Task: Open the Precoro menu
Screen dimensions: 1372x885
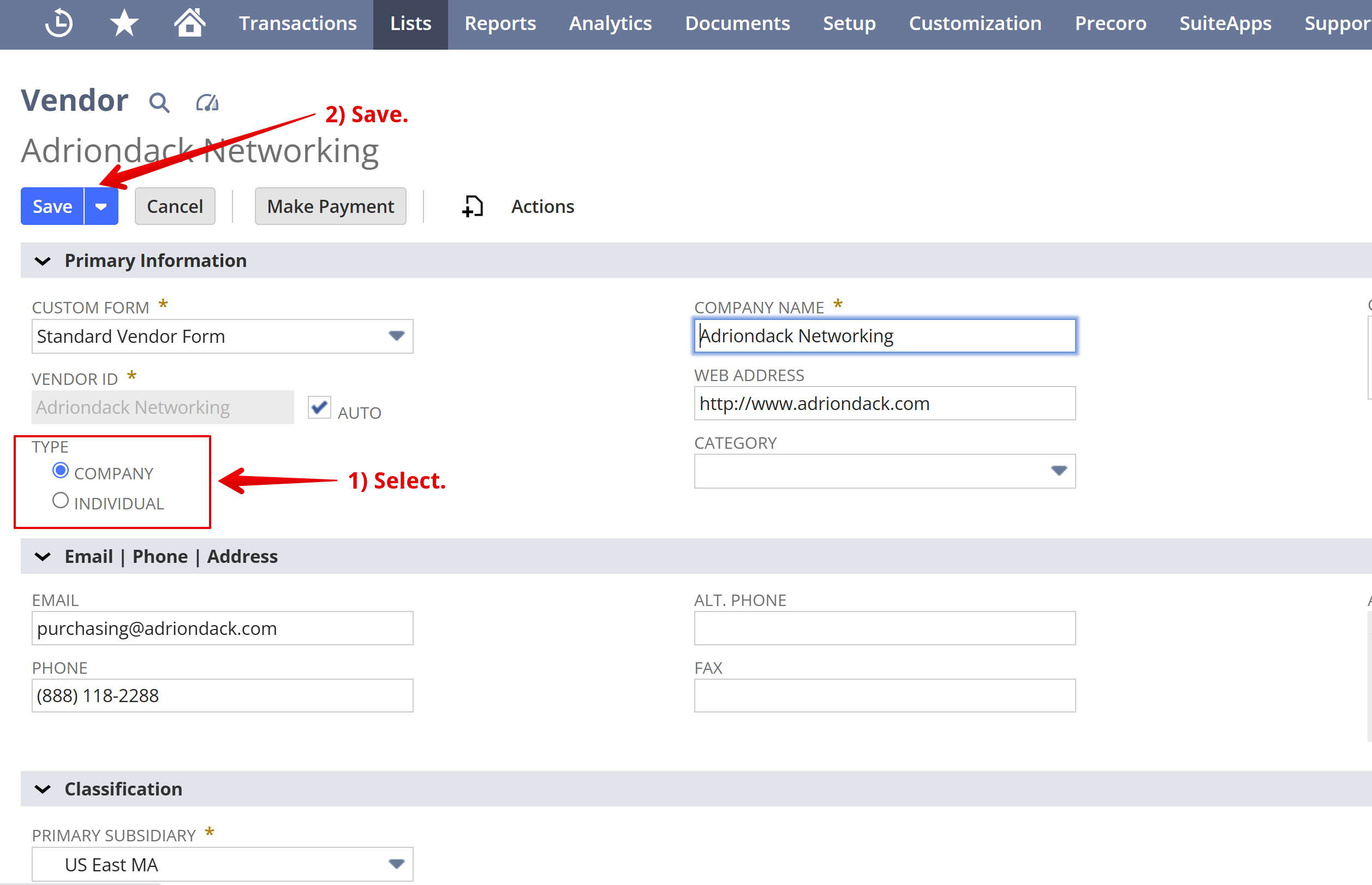Action: [x=1110, y=23]
